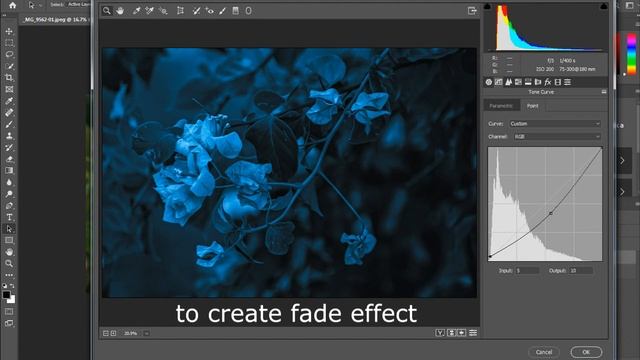Select the Crop tool in Photoshop toolbar

click(x=9, y=78)
